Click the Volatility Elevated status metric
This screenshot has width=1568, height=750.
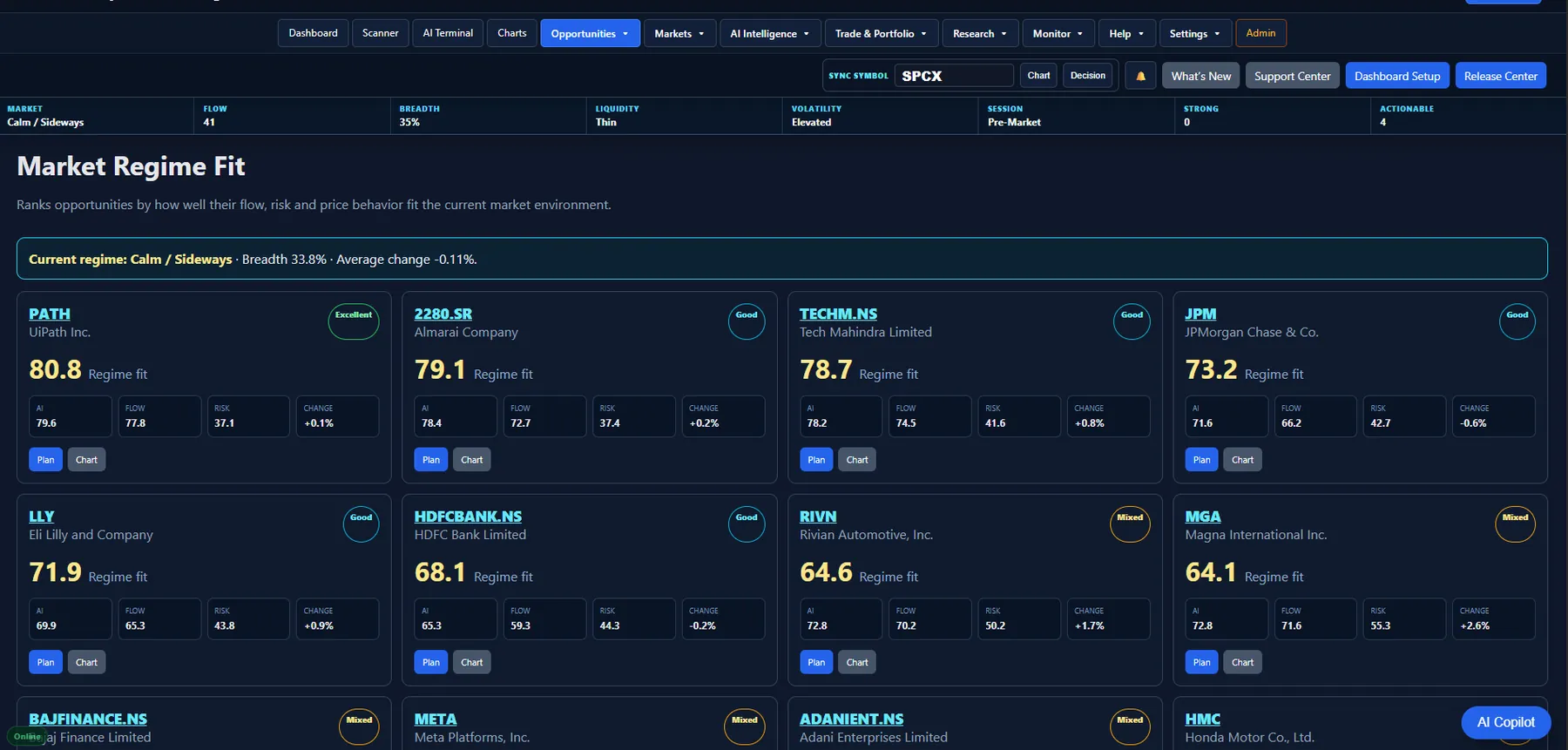coord(880,116)
